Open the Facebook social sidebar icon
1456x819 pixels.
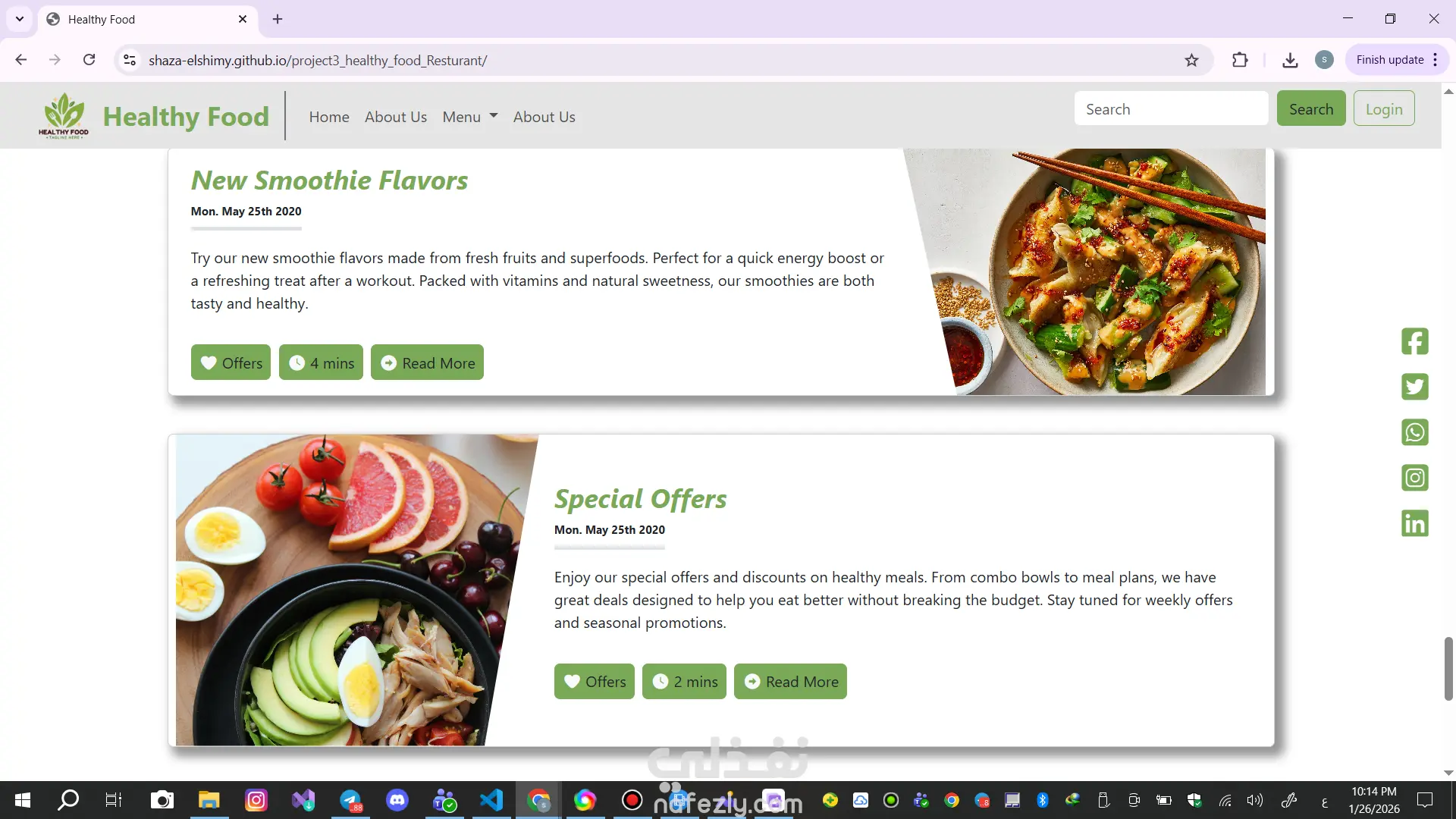[x=1414, y=341]
